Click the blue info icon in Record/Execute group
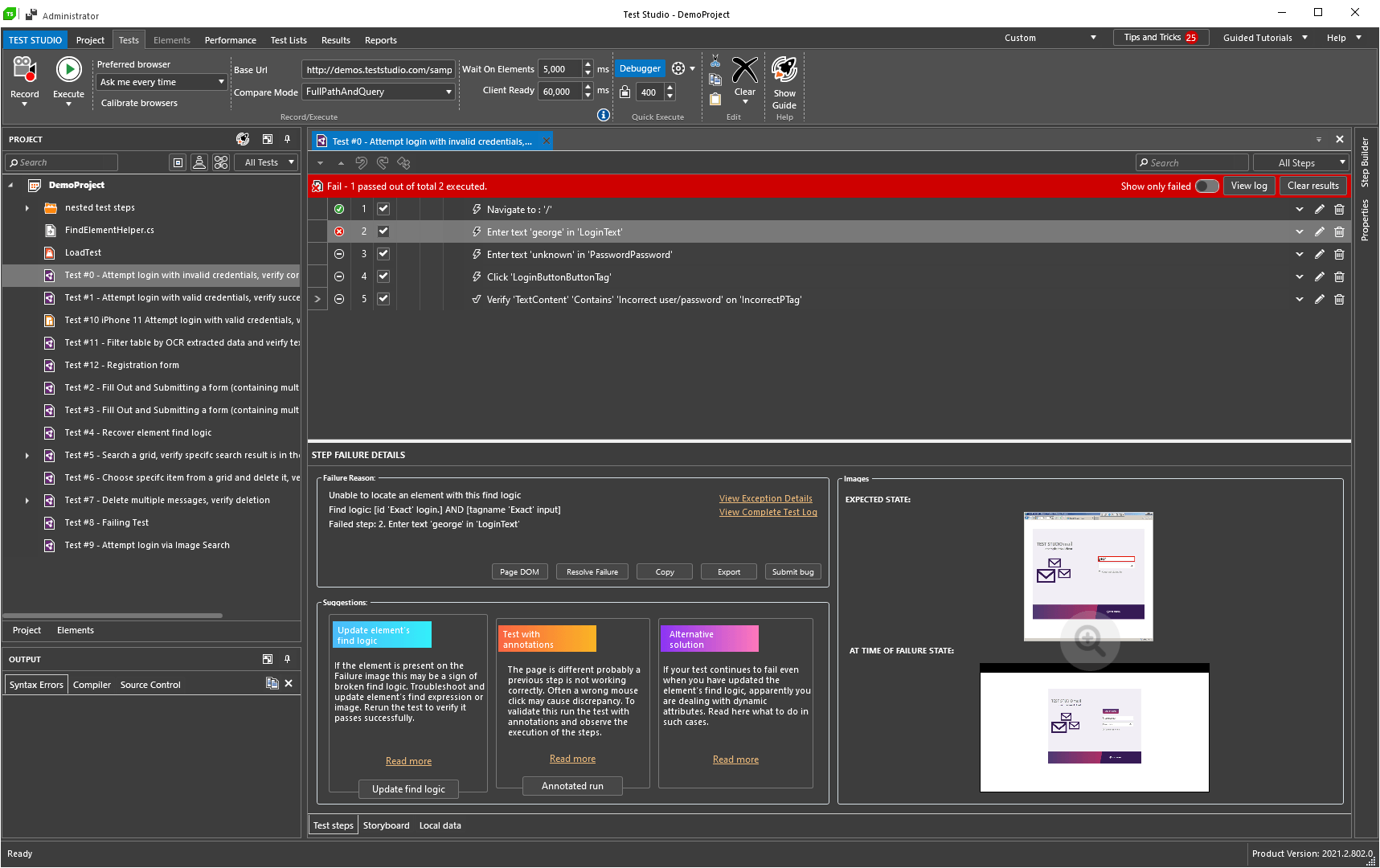Viewport: 1380px width, 868px height. [x=604, y=115]
